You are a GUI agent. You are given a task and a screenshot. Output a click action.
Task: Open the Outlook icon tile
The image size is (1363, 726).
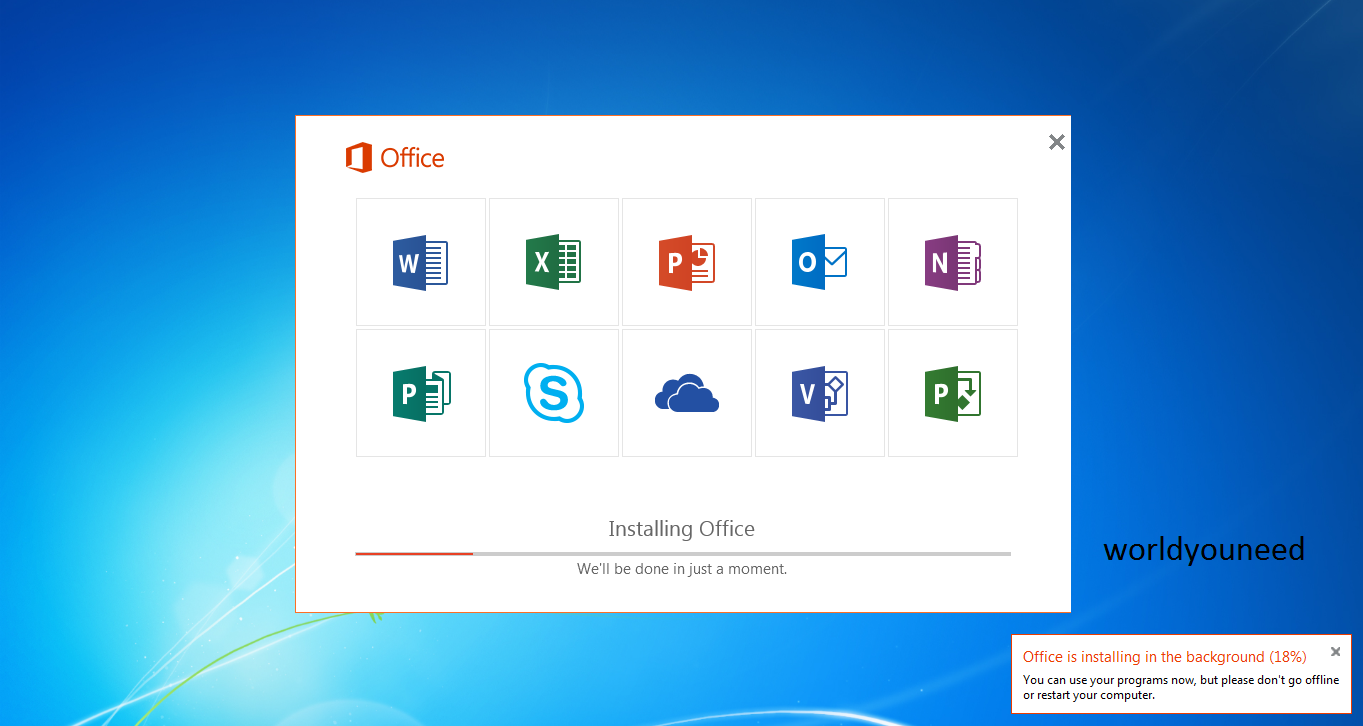coord(819,262)
